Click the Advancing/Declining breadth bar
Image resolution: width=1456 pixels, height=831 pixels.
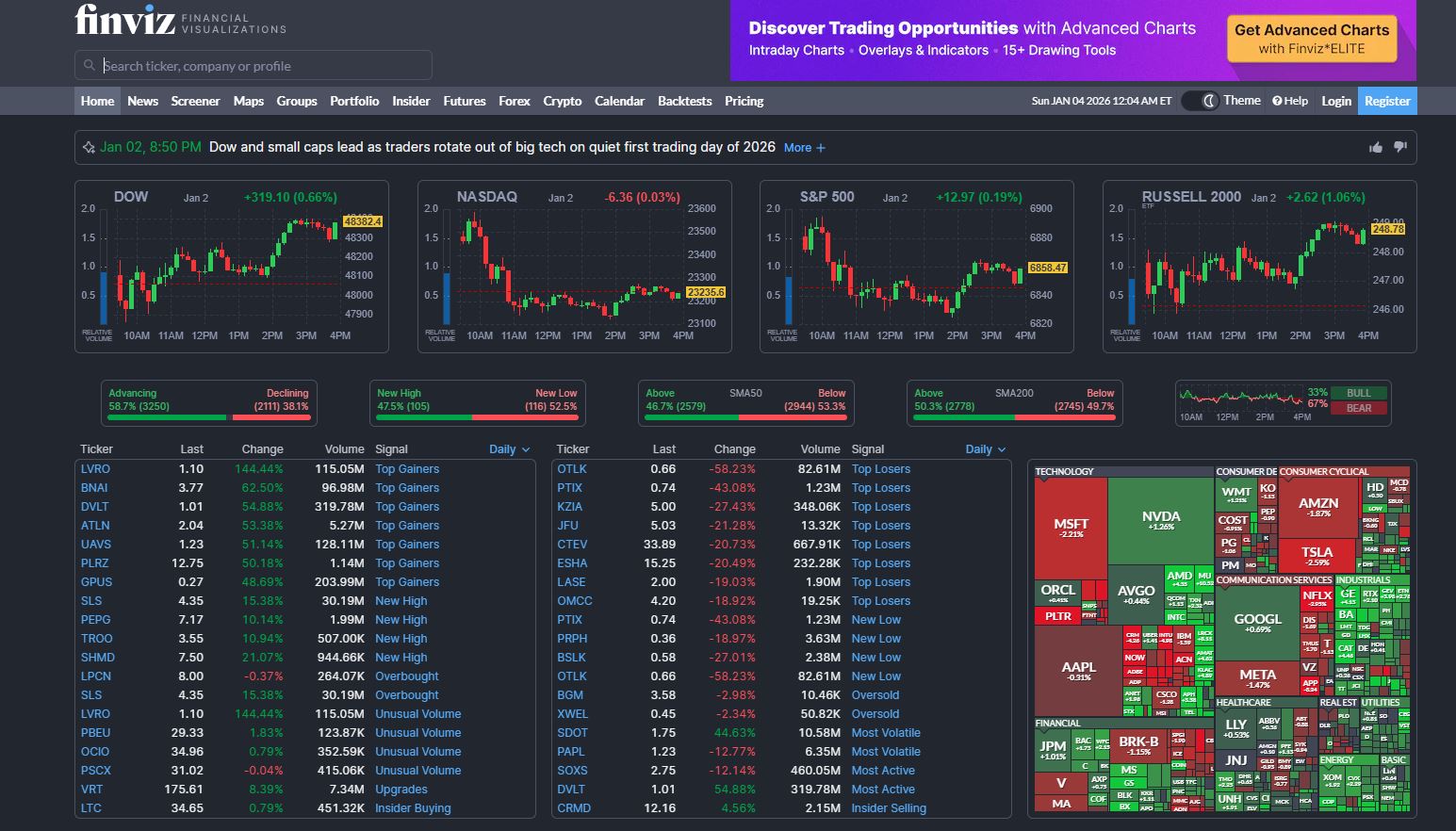[x=208, y=402]
